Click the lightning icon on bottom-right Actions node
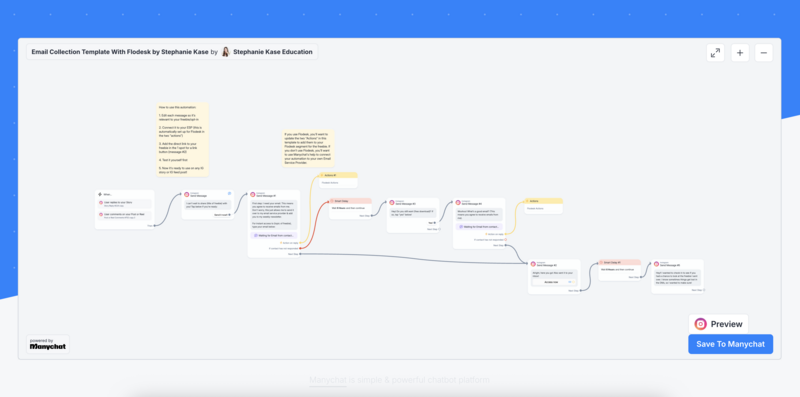Image resolution: width=800 pixels, height=397 pixels. pos(528,201)
